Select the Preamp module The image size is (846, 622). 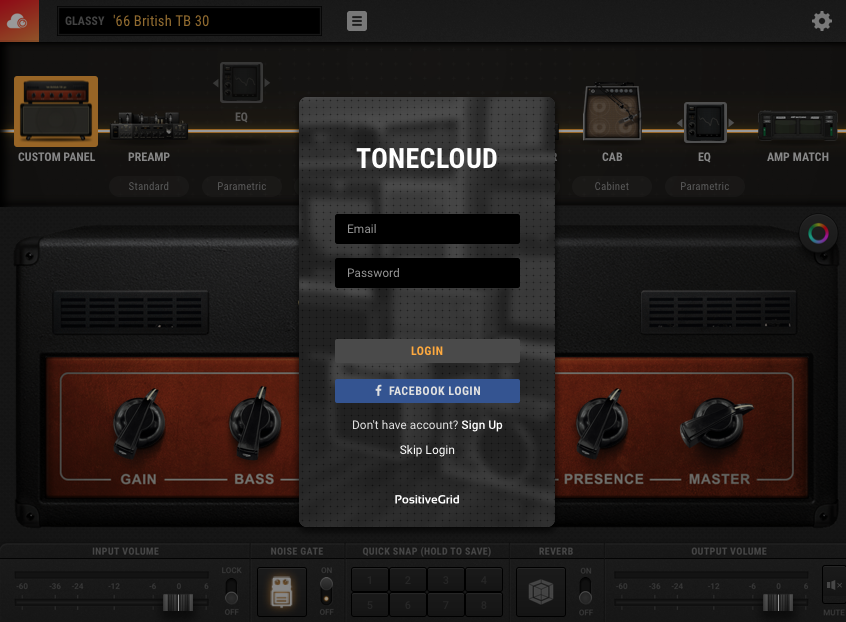[149, 126]
